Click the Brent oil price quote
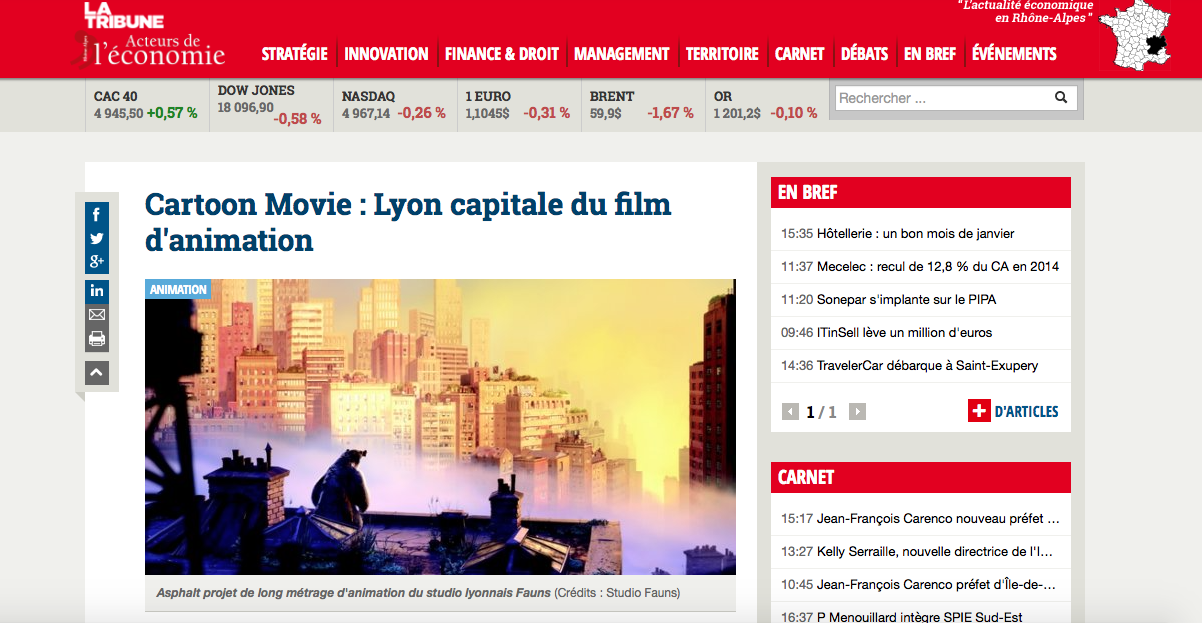Viewport: 1202px width, 623px height. click(x=642, y=105)
